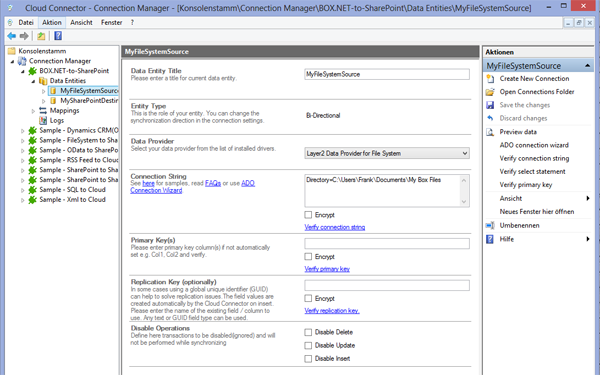This screenshot has width=600, height=375.
Task: Click the BOX.NET-to-SharePoint connection icon
Action: [33, 71]
